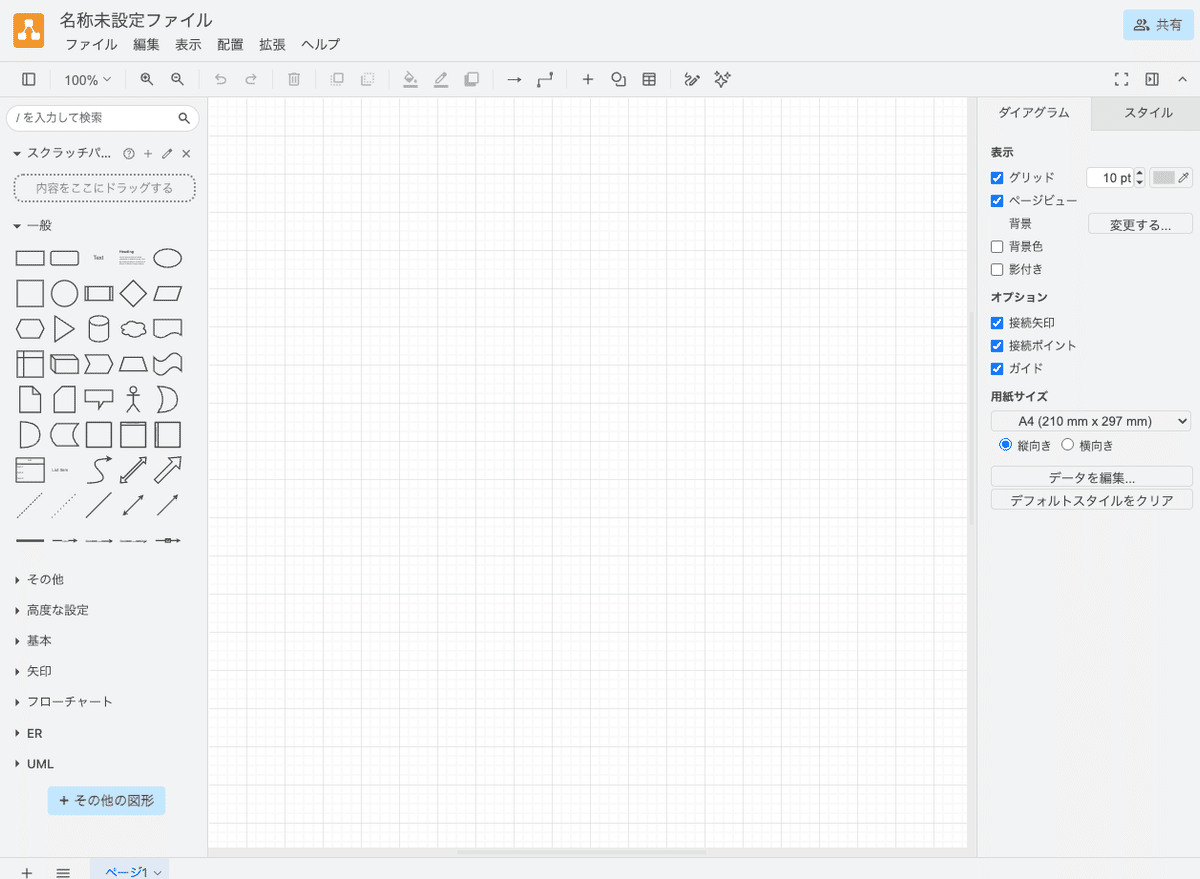Open the 100% zoom dropdown
Viewport: 1200px width, 879px height.
[88, 80]
